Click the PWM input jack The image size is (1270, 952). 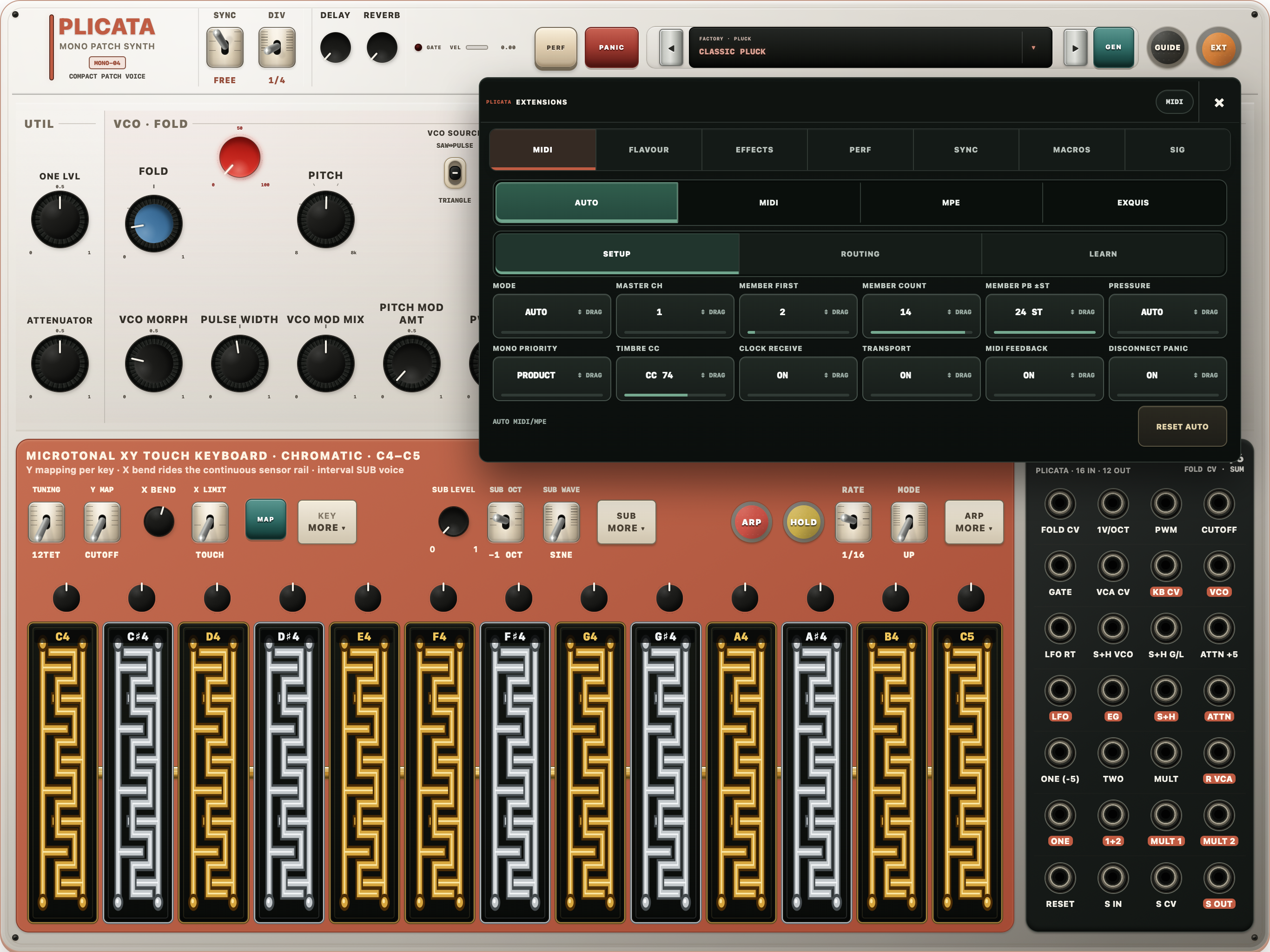tap(1165, 503)
